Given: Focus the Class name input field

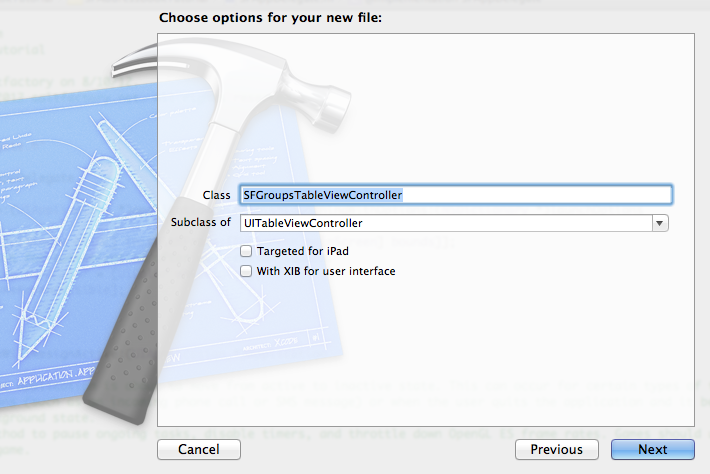Looking at the screenshot, I should [x=456, y=195].
